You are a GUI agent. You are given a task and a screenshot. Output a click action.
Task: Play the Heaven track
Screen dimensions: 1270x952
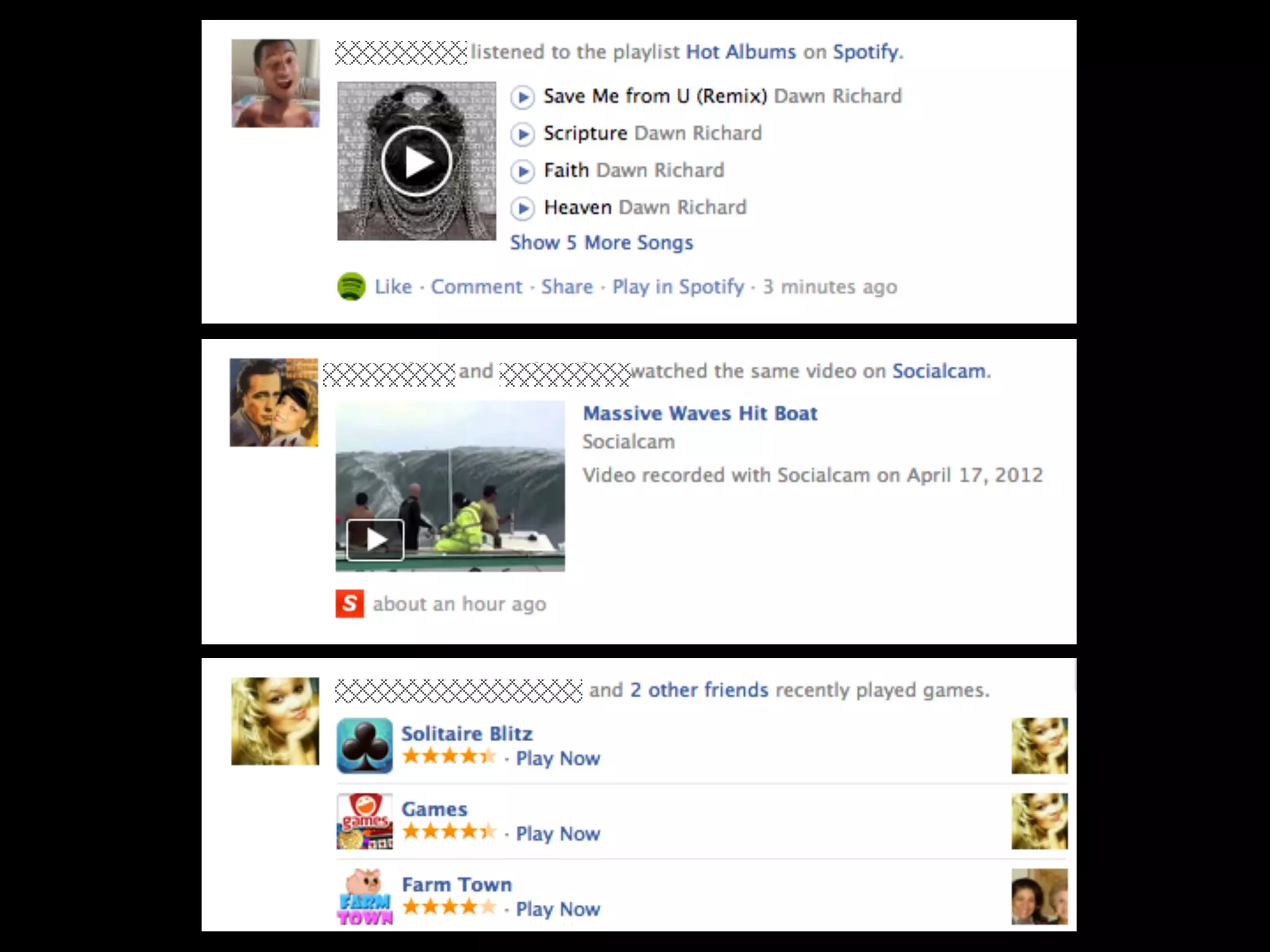522,209
